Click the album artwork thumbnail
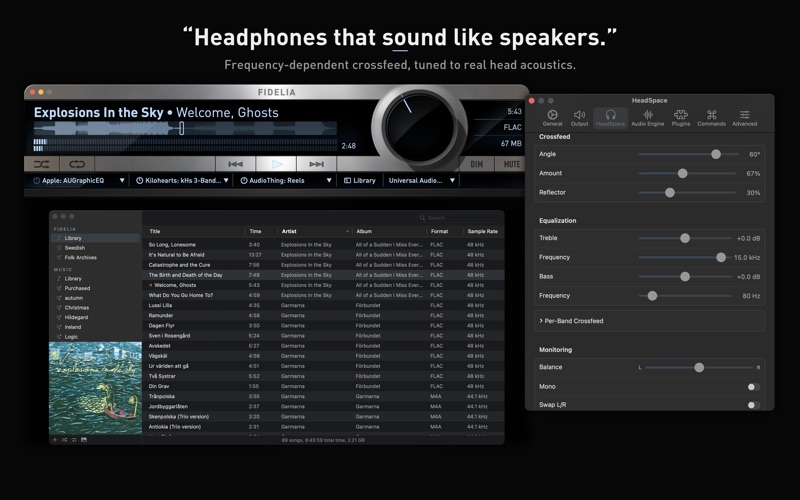Screen dimensions: 800x500 95,388
